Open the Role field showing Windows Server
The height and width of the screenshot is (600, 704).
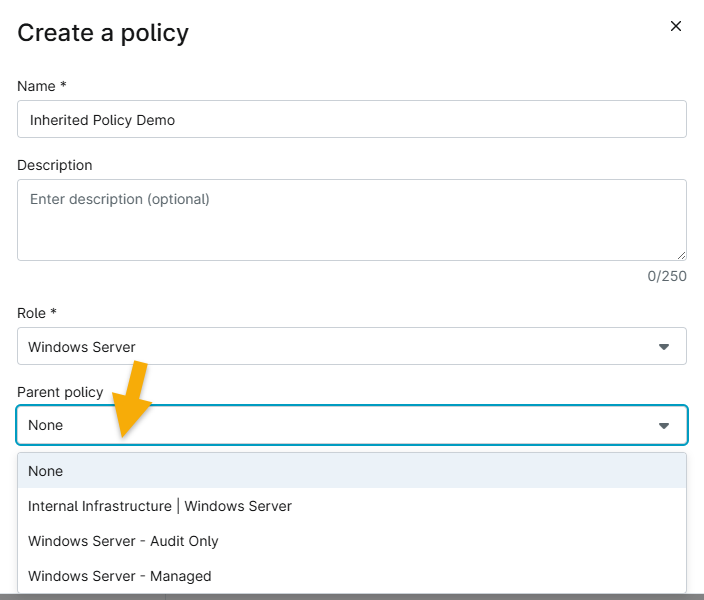click(x=340, y=346)
